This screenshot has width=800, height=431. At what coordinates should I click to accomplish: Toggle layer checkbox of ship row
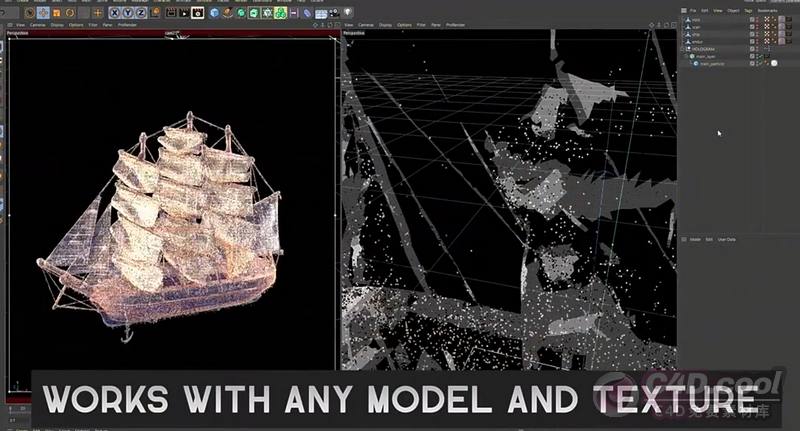(x=752, y=34)
